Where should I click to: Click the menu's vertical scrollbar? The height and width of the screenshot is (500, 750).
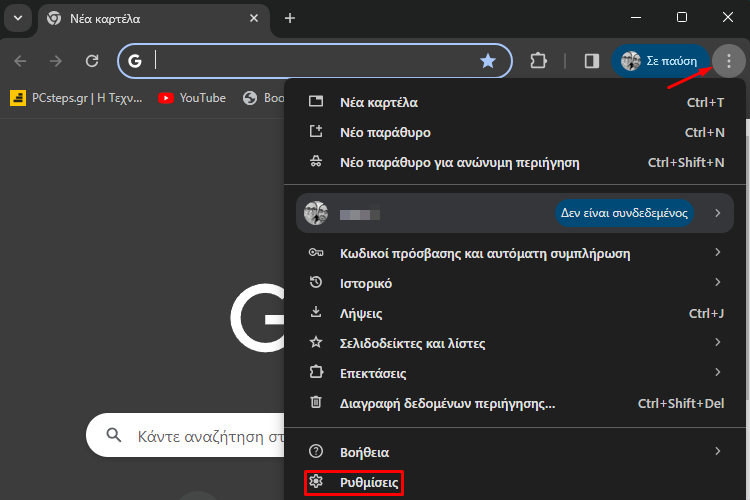tap(748, 268)
